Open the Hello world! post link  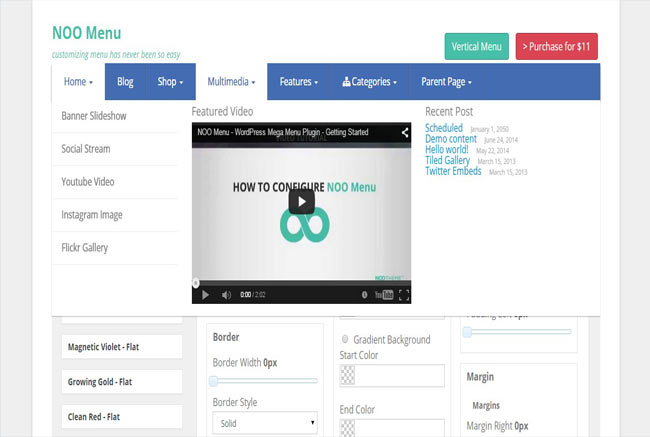(447, 149)
